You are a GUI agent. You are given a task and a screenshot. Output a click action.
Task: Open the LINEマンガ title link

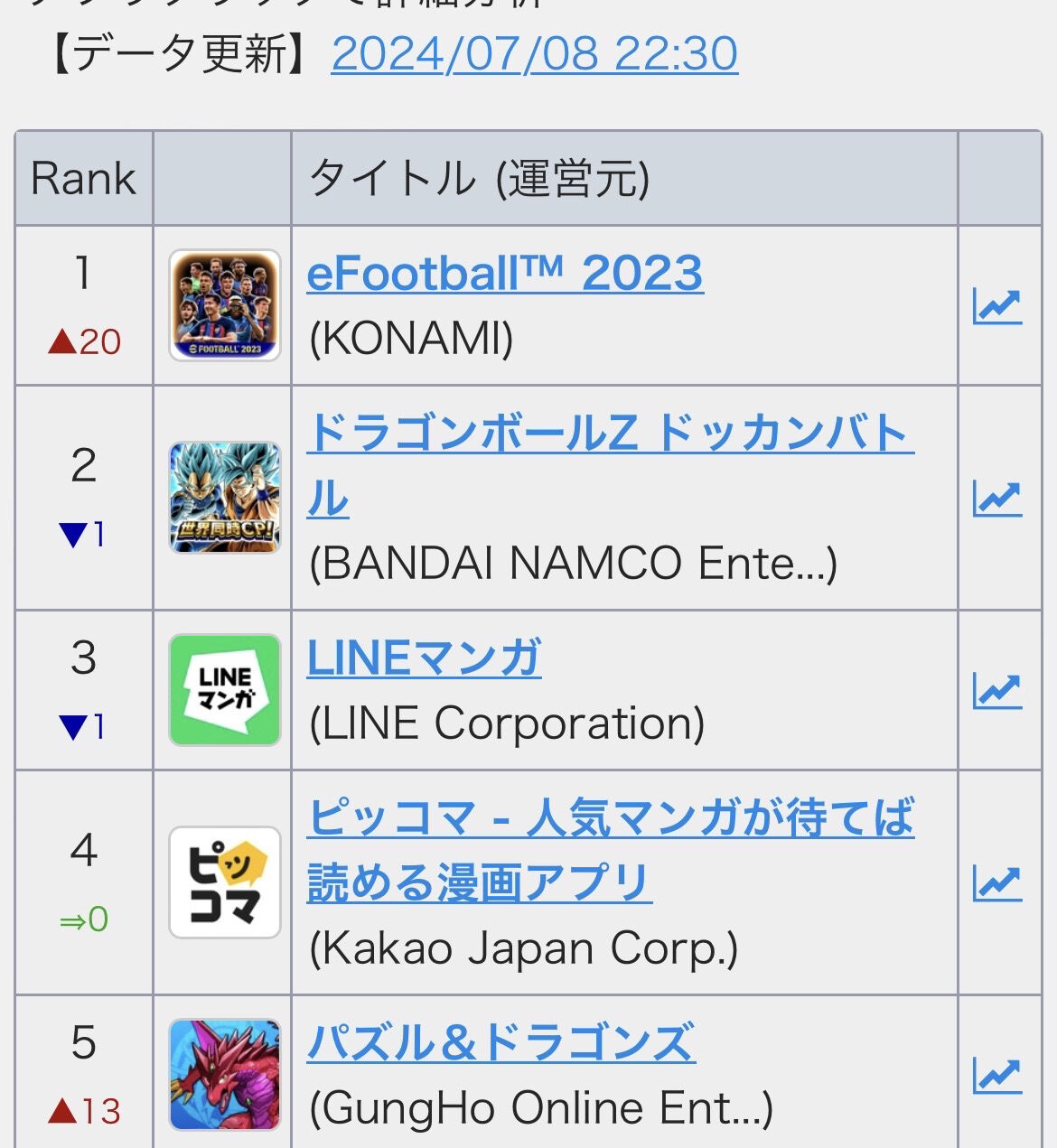[x=425, y=658]
